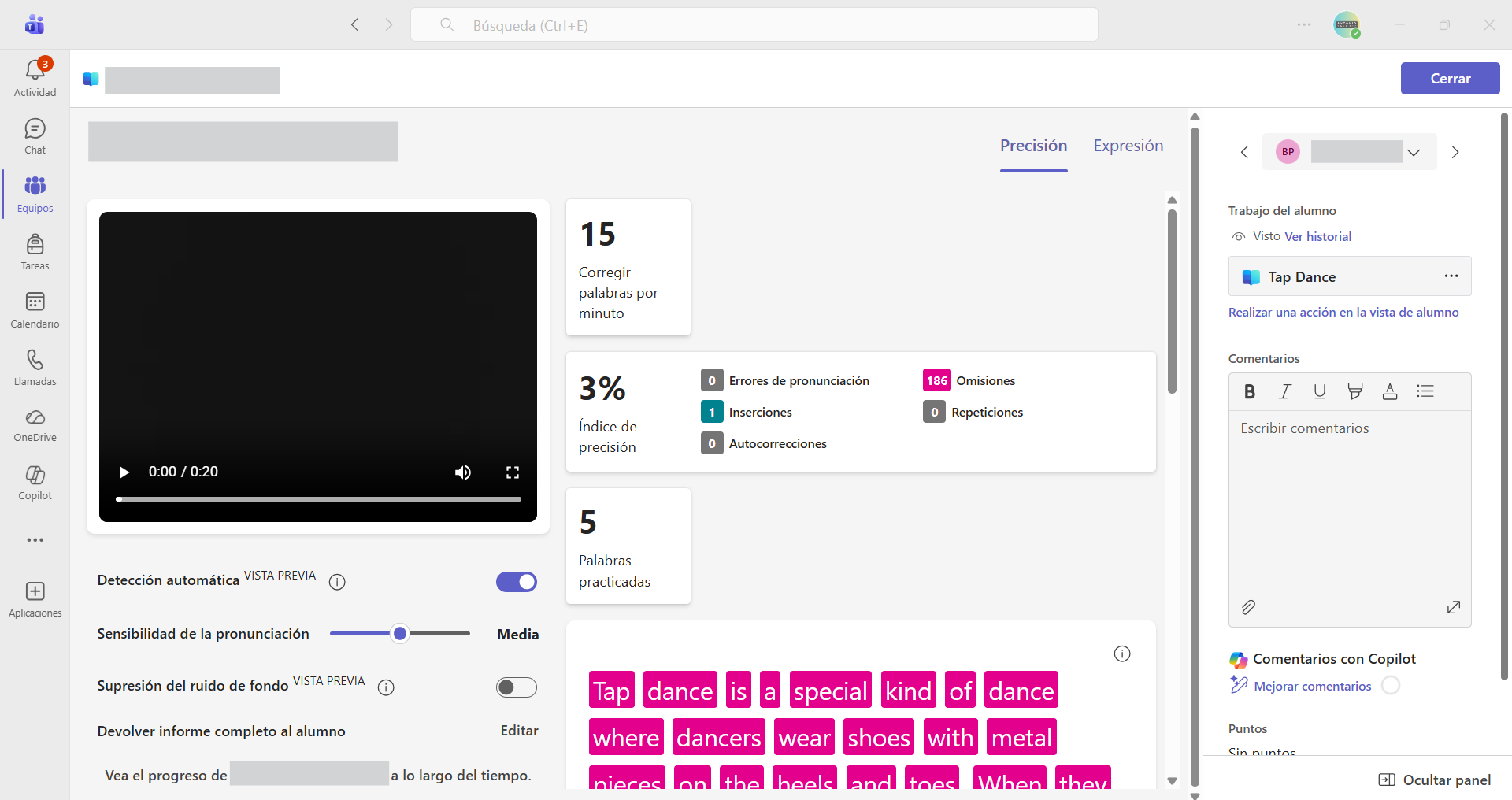Click the 1 Inserciones count
The width and height of the screenshot is (1512, 800).
click(x=712, y=412)
